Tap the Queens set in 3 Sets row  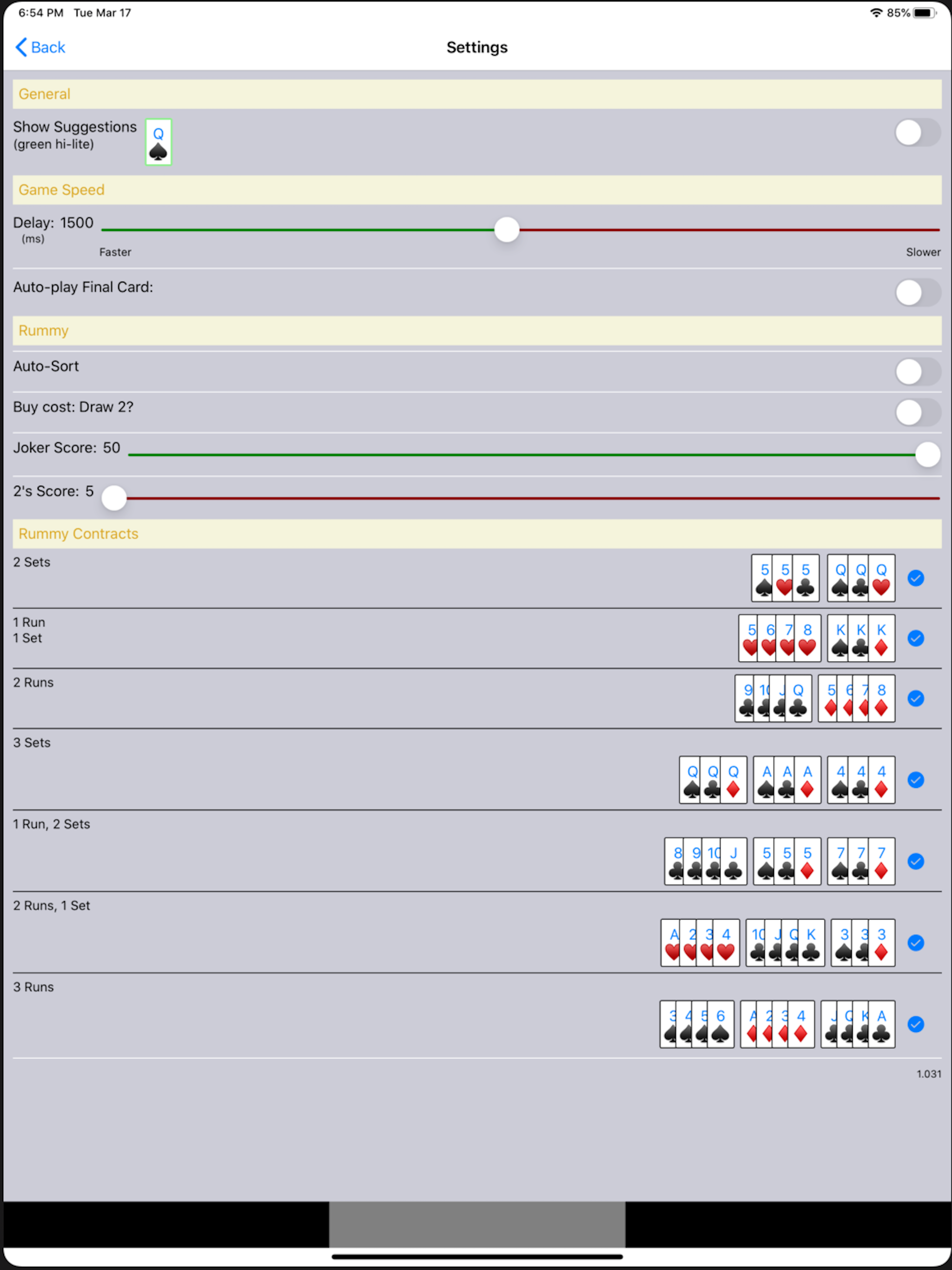(x=713, y=780)
